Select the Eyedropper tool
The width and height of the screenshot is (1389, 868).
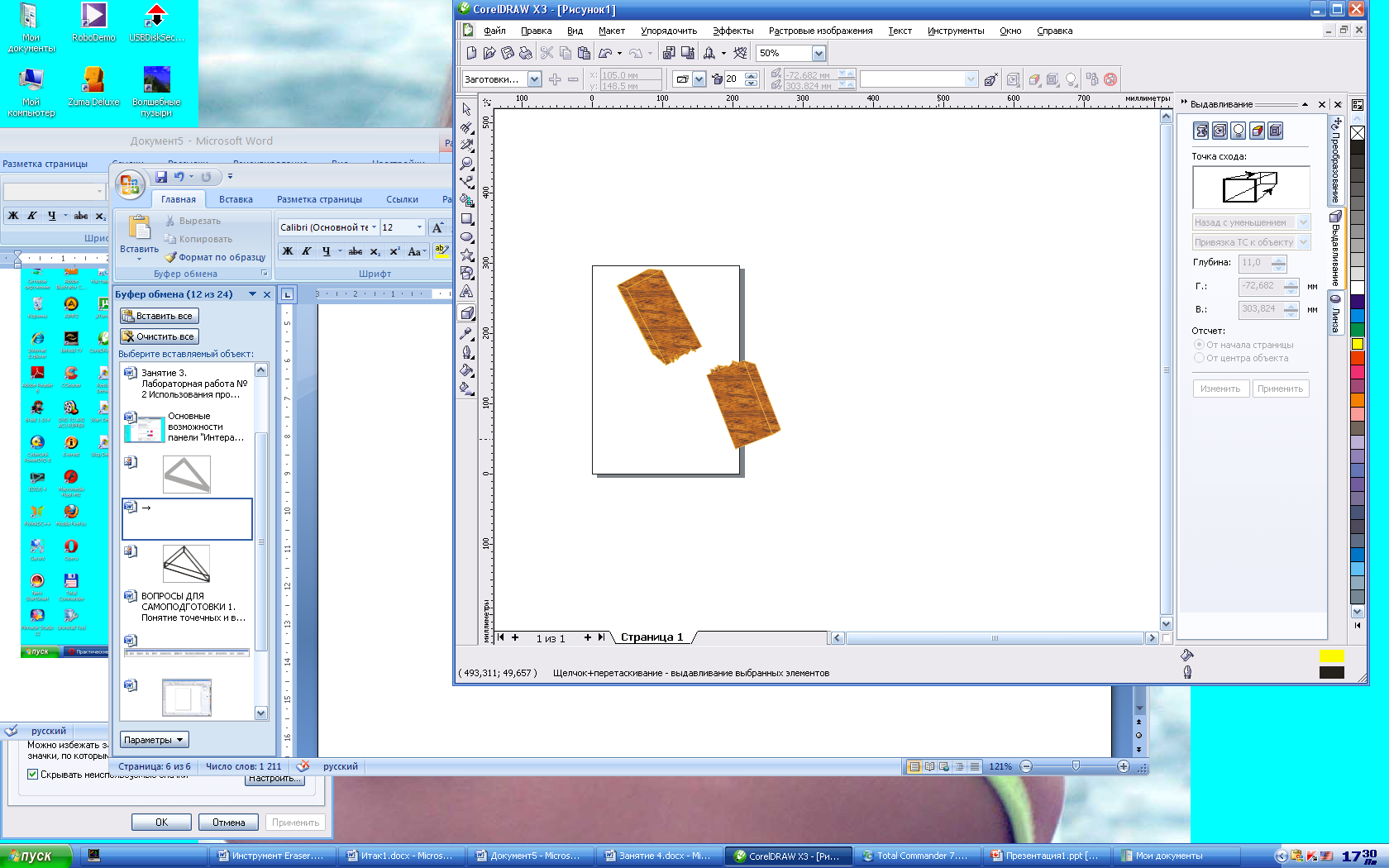tap(467, 333)
